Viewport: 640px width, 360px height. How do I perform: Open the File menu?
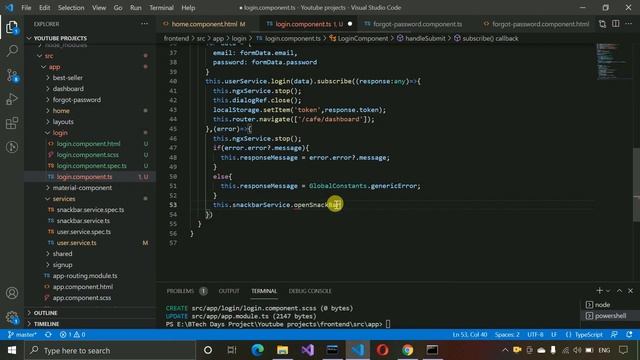point(26,8)
